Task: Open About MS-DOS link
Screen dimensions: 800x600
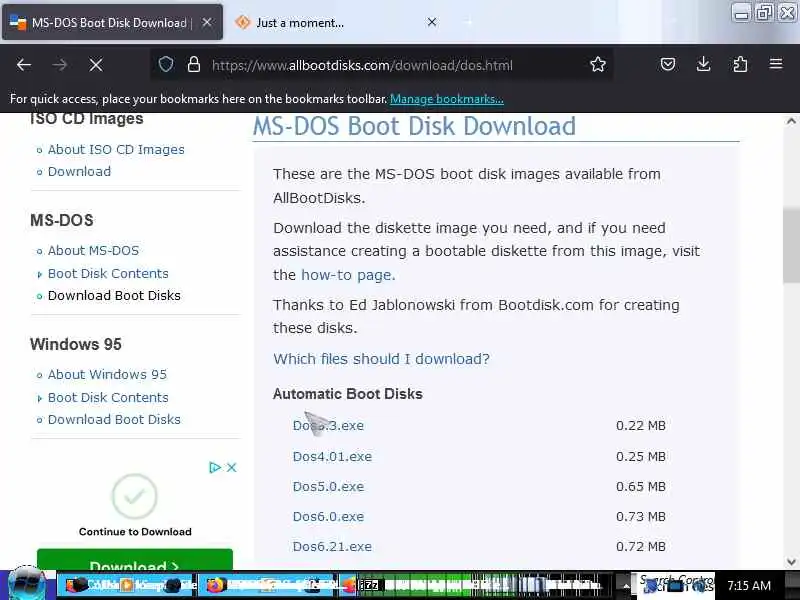Action: click(93, 251)
